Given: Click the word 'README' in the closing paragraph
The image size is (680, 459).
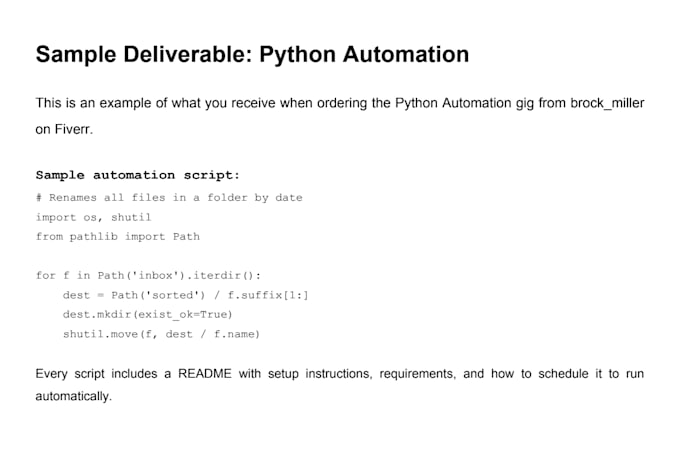Looking at the screenshot, I should pyautogui.click(x=205, y=374).
